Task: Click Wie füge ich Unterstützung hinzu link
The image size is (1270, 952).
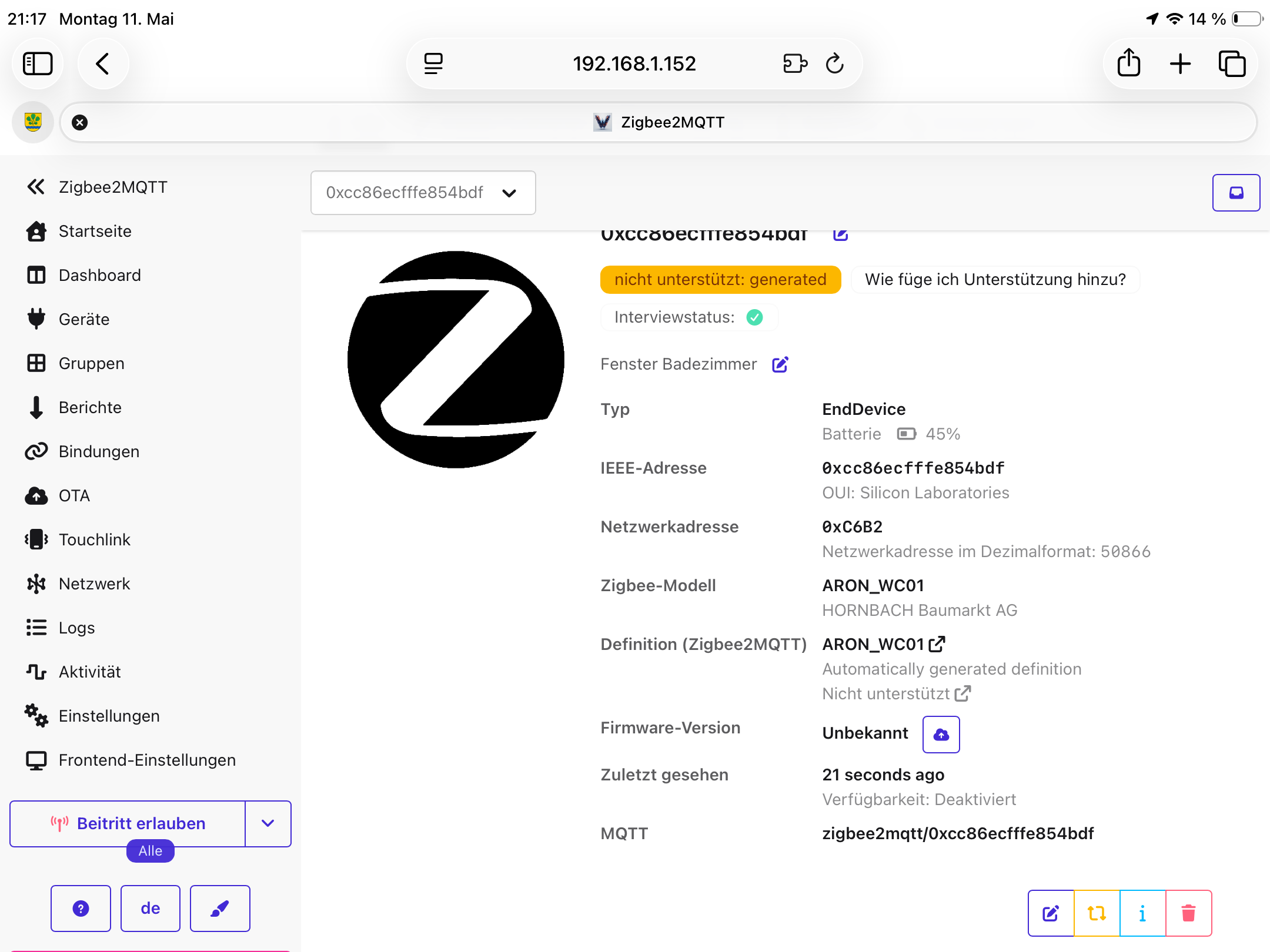Action: (995, 280)
